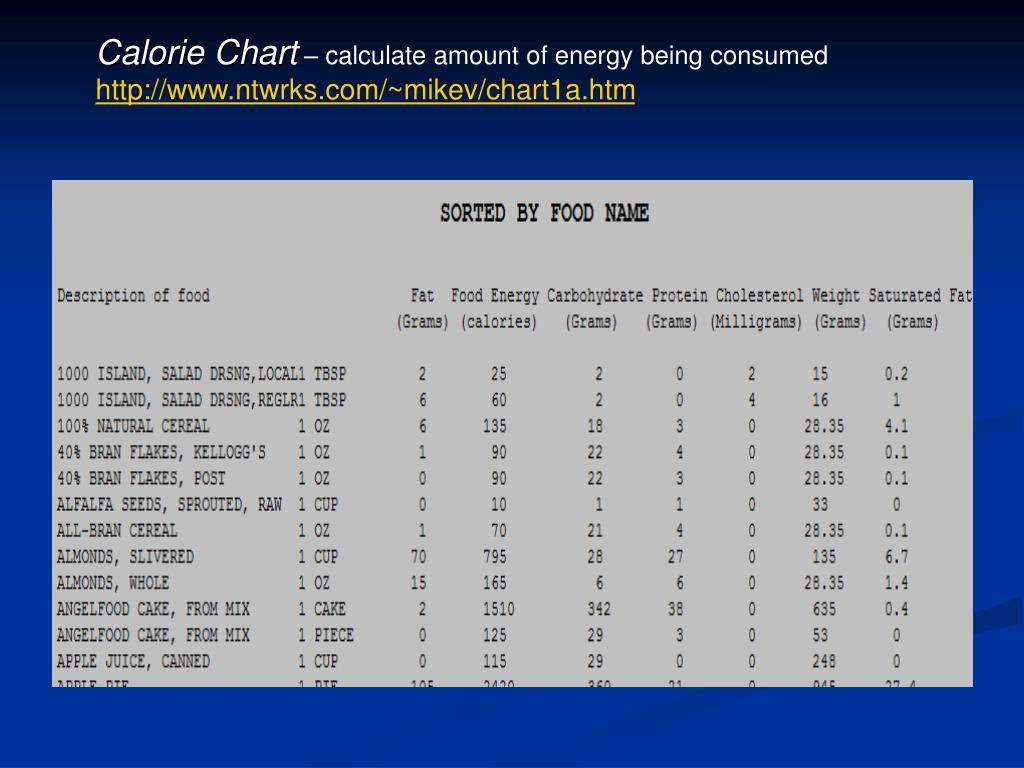
Task: Select the '1000 ISLAND, SALAD DRSNG,LOCAL' row name
Action: (x=177, y=374)
